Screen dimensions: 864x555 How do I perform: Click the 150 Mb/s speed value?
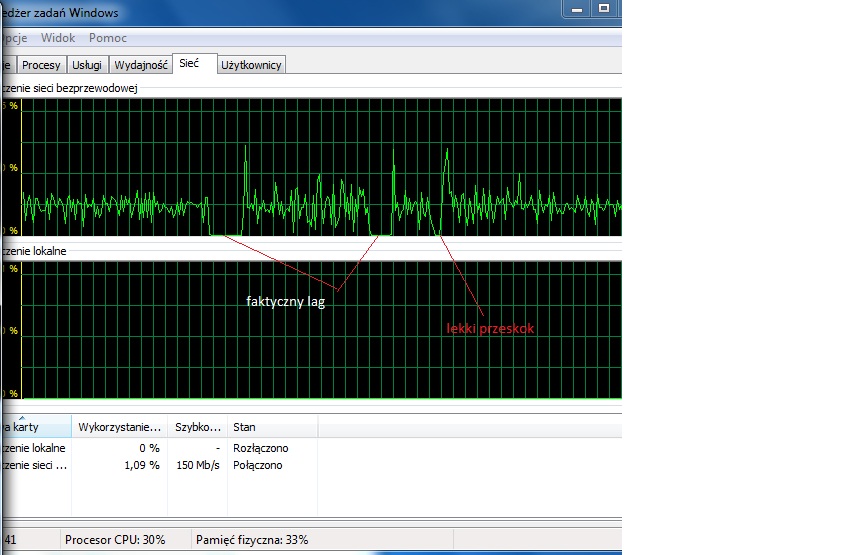198,465
